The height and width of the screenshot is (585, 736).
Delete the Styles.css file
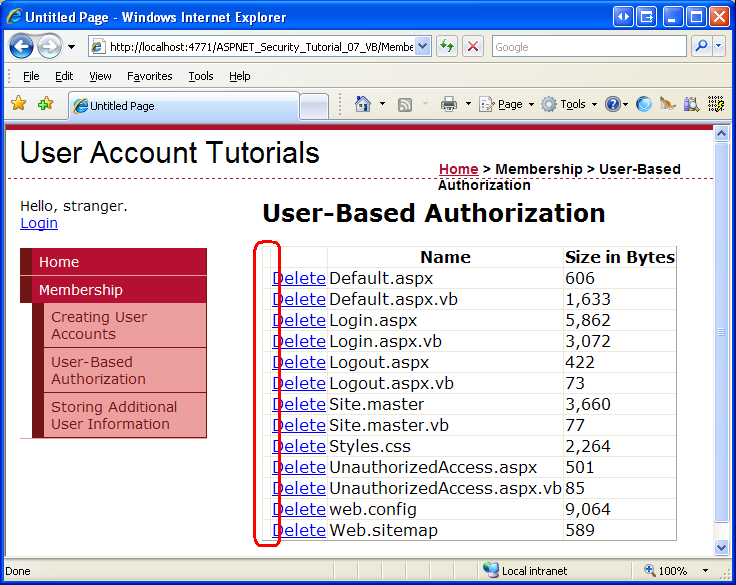click(299, 446)
